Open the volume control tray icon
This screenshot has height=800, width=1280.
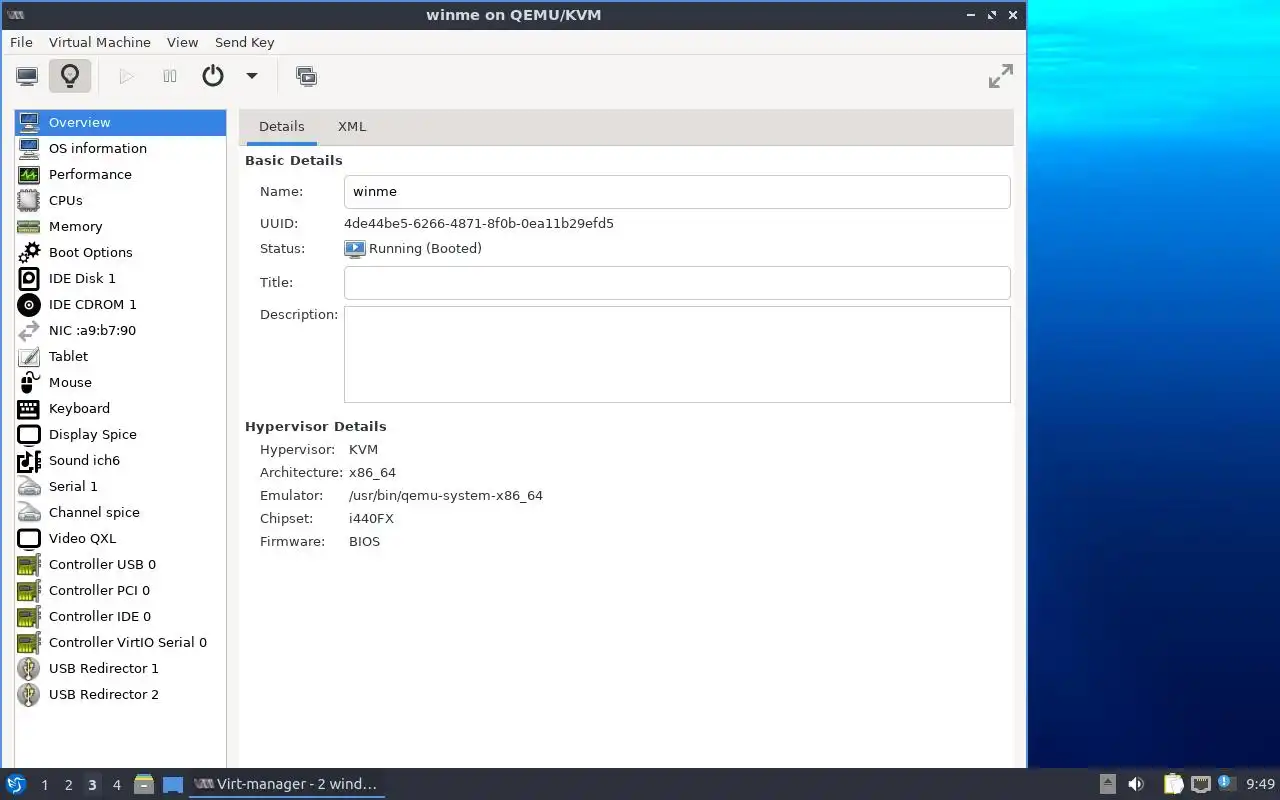click(x=1136, y=784)
